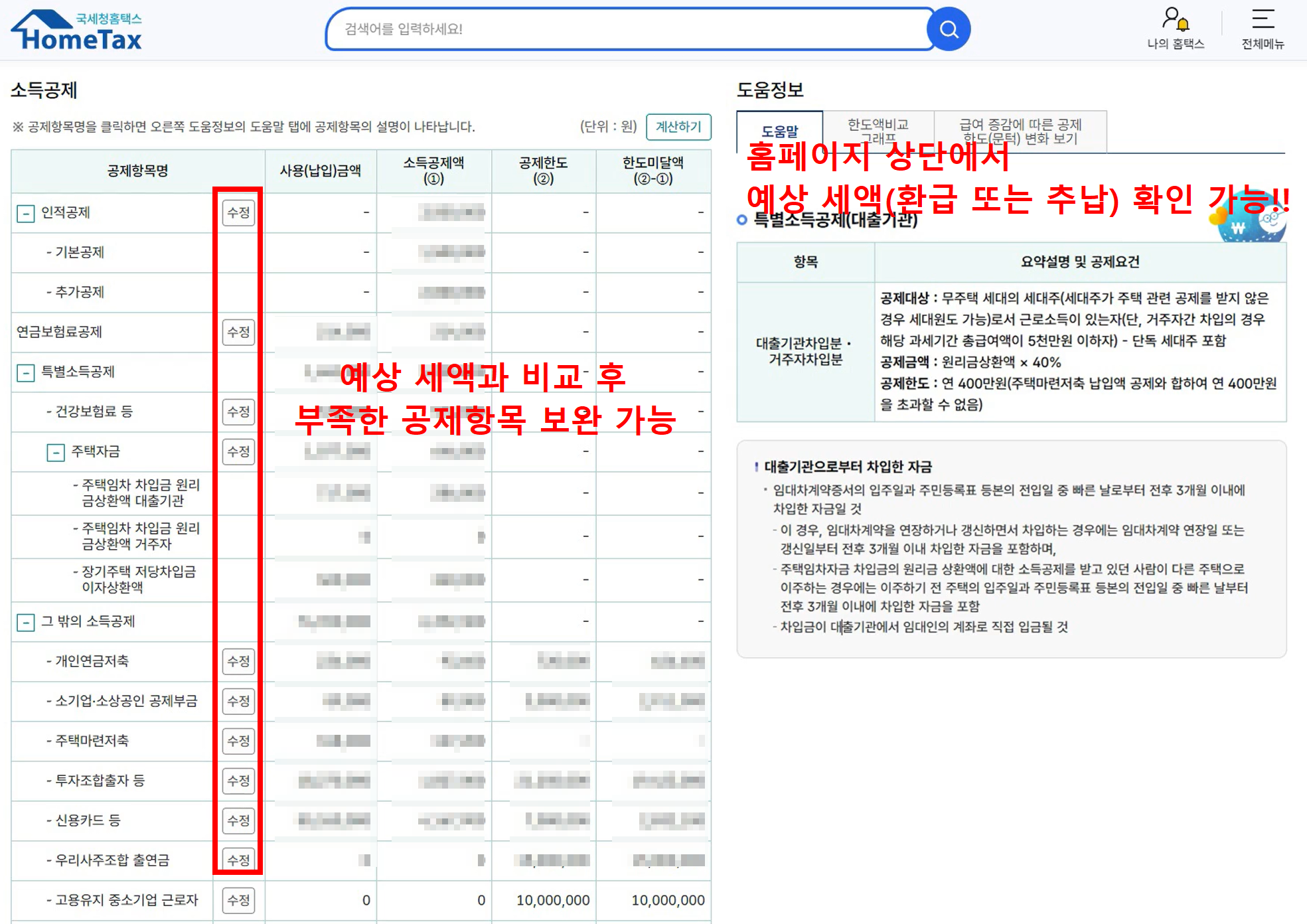The width and height of the screenshot is (1307, 924).
Task: Click 수정 for 고용유지 중소기업 근로자
Action: [x=238, y=900]
